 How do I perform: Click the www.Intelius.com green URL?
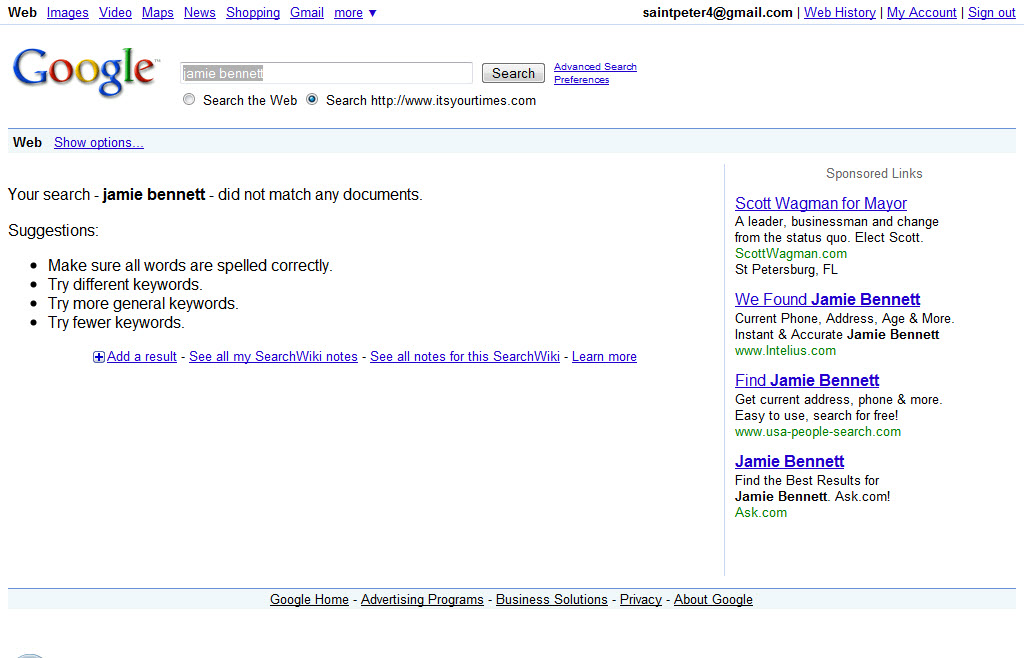(785, 351)
